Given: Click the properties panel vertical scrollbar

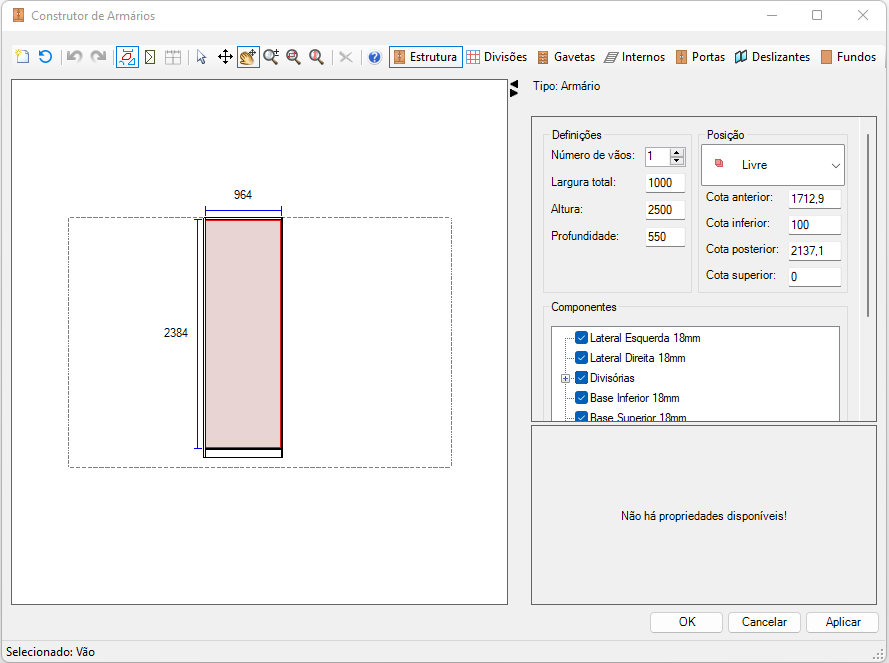Looking at the screenshot, I should point(867,225).
